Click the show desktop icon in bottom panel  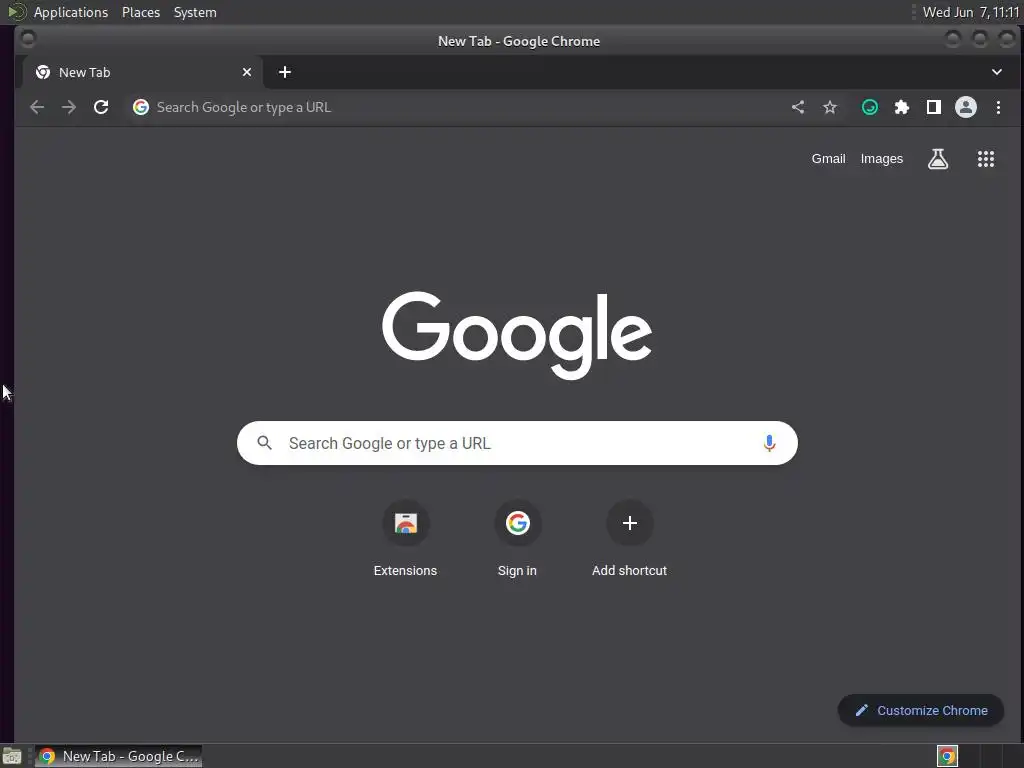click(x=12, y=756)
